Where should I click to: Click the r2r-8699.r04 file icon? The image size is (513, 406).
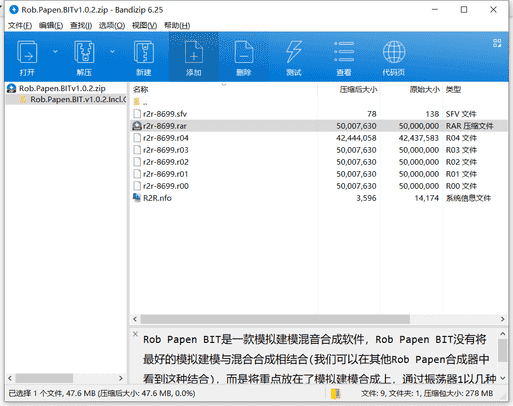pyautogui.click(x=137, y=138)
